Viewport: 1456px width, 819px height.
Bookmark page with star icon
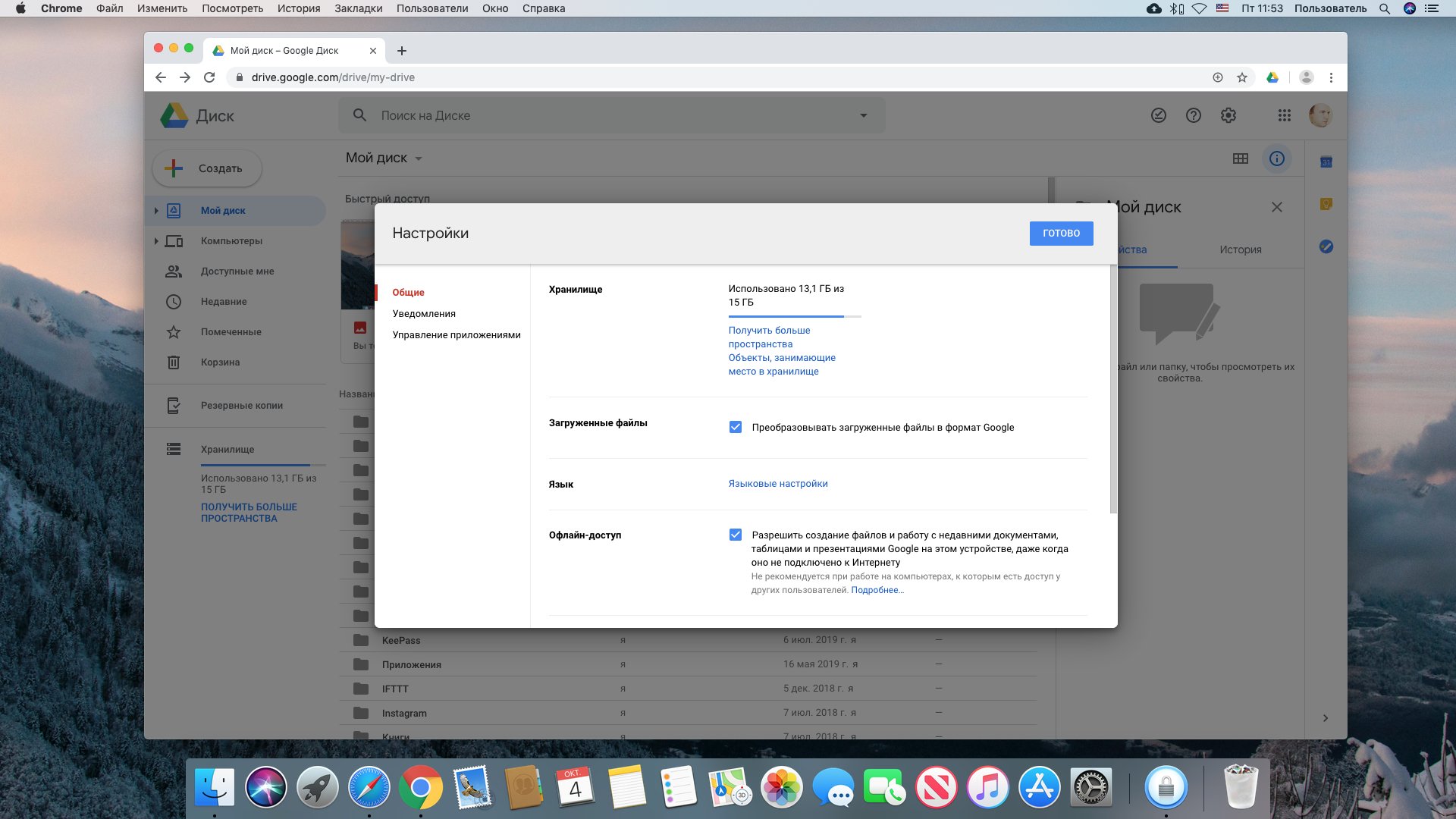click(1242, 77)
